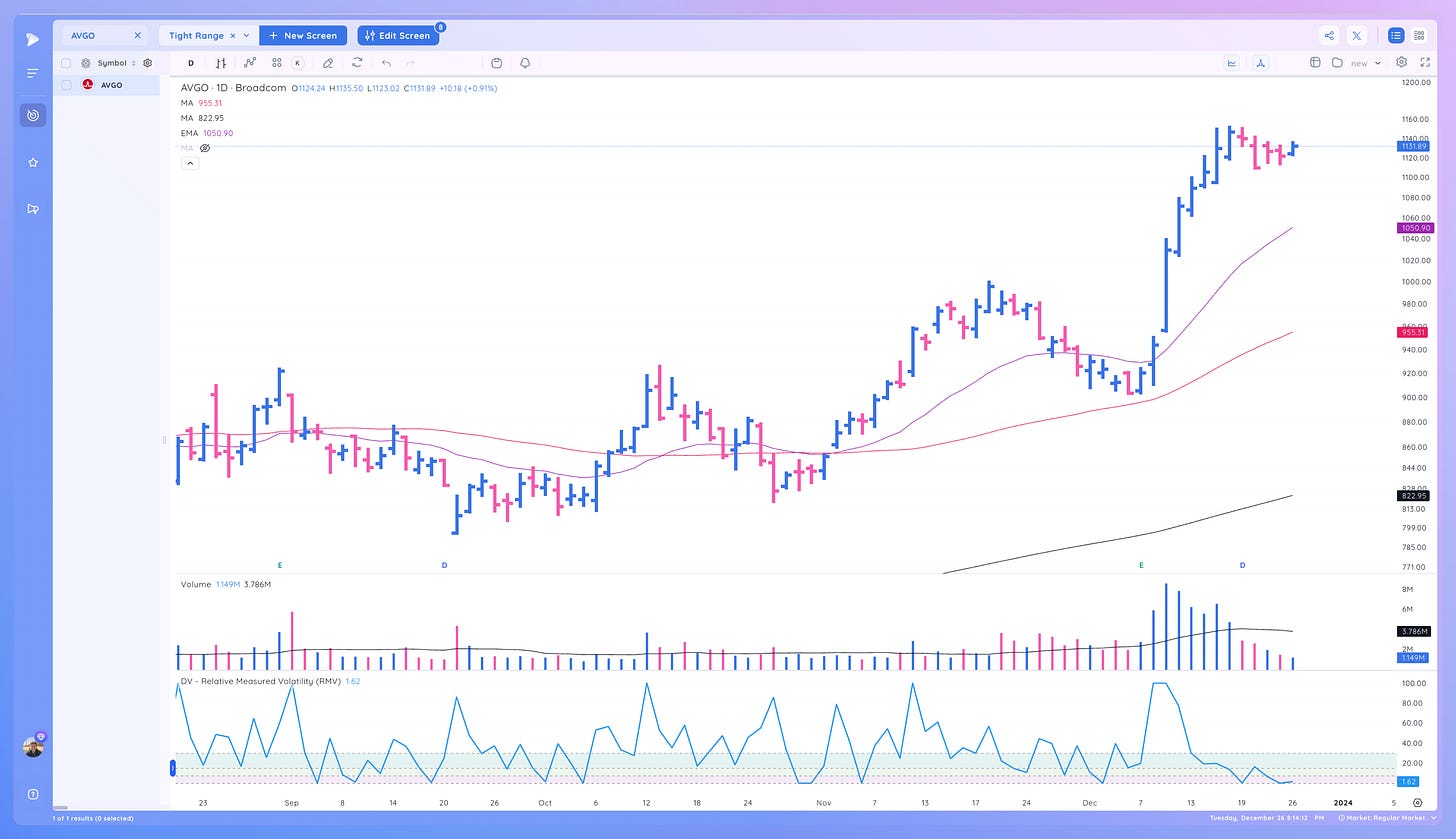The image size is (1456, 839).
Task: Click the Edit Screen button
Action: pos(398,36)
